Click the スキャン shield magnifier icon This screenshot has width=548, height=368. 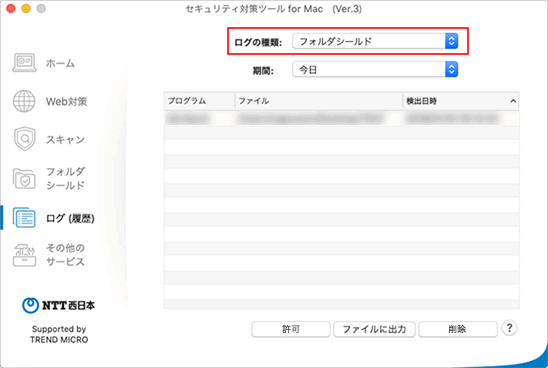point(24,139)
